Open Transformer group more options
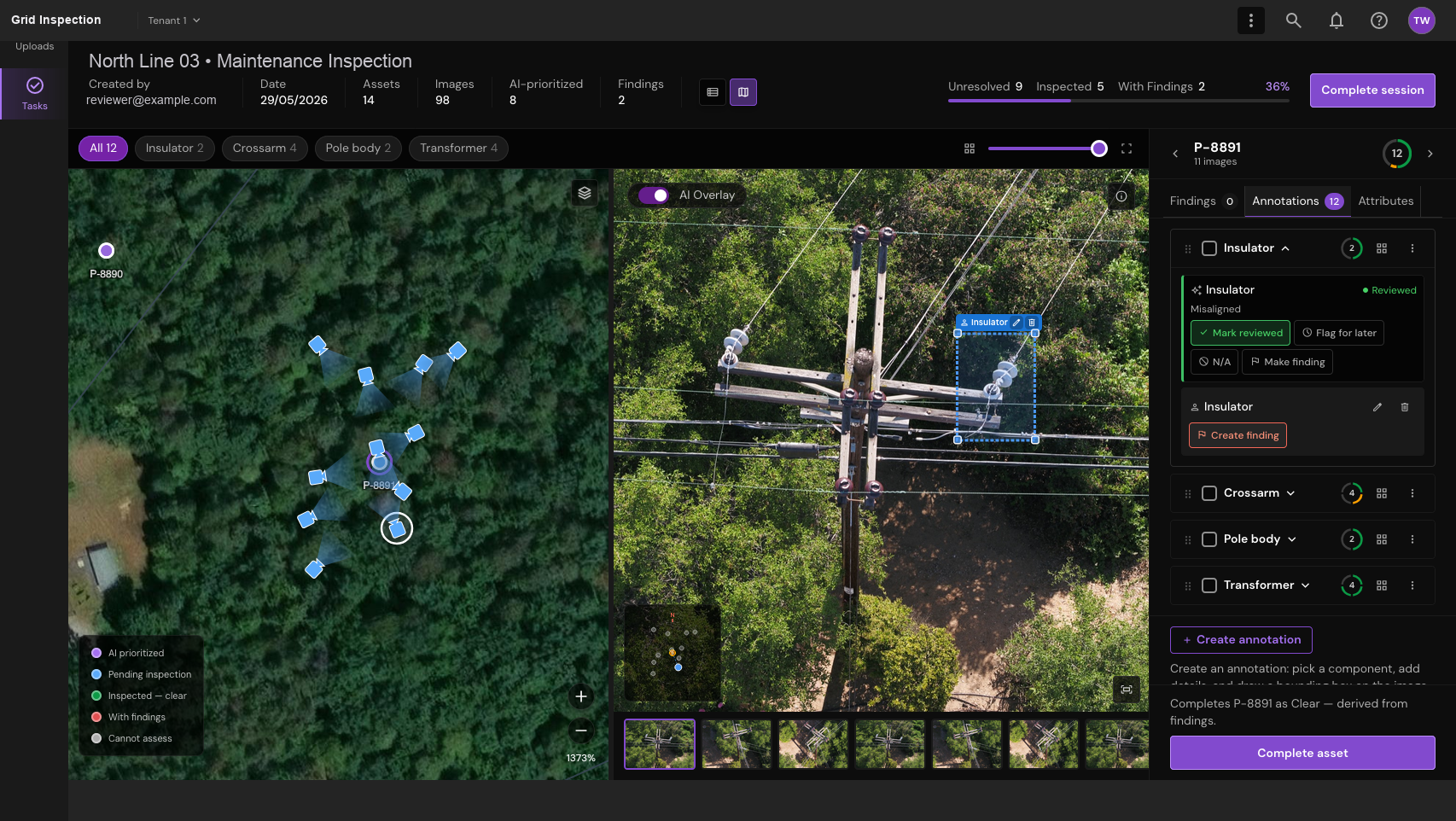1456x821 pixels. point(1412,585)
